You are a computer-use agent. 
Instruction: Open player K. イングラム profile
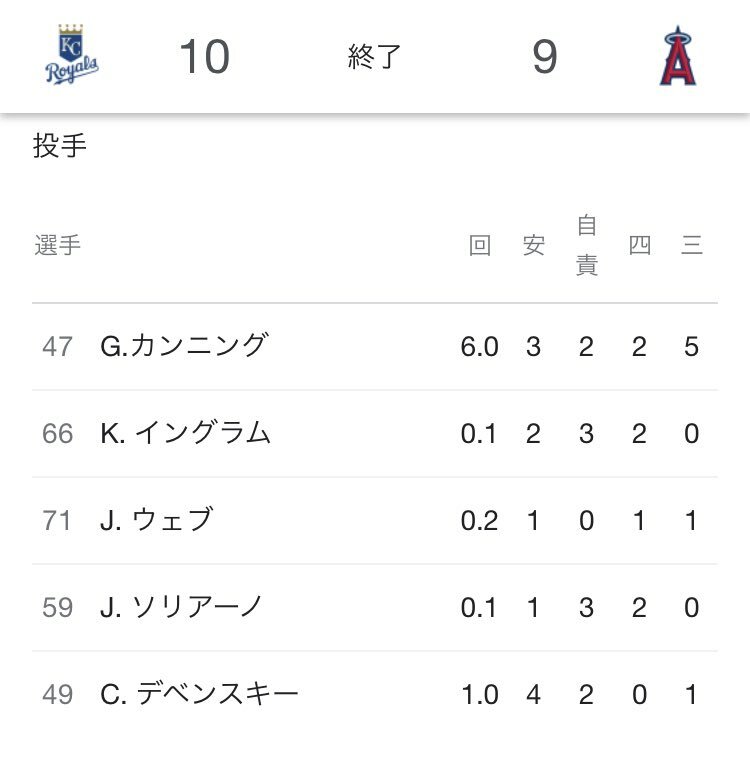tap(185, 433)
